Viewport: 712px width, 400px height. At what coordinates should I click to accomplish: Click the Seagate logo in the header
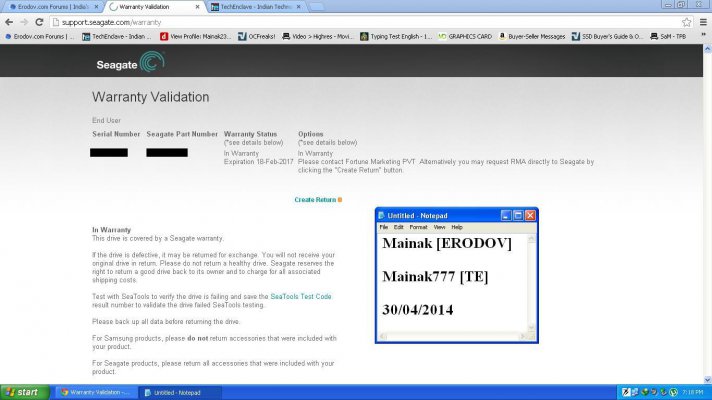(x=130, y=62)
